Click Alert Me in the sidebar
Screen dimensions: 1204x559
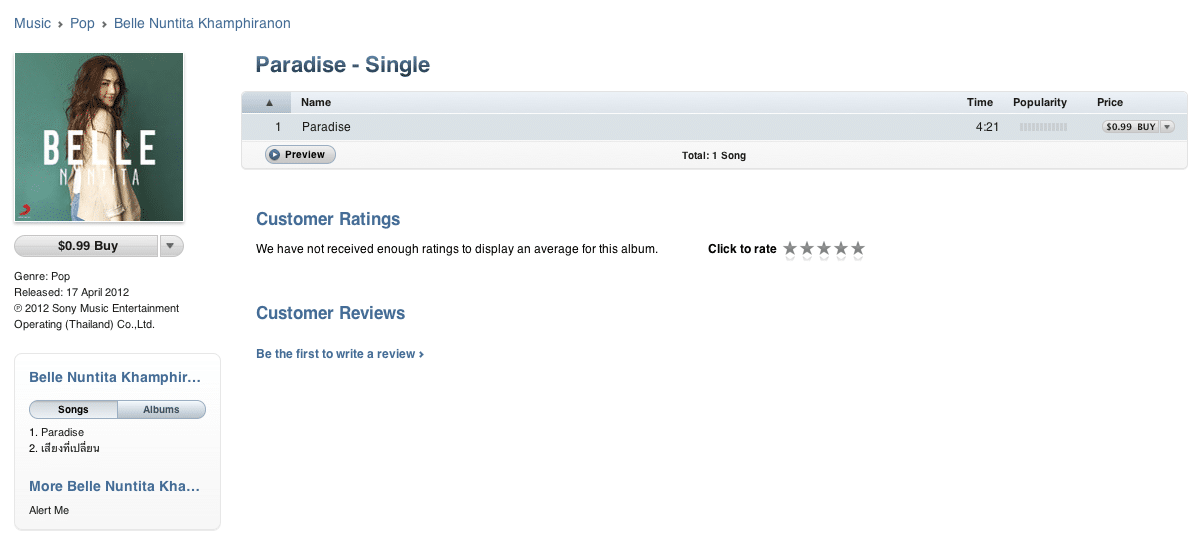pyautogui.click(x=49, y=510)
